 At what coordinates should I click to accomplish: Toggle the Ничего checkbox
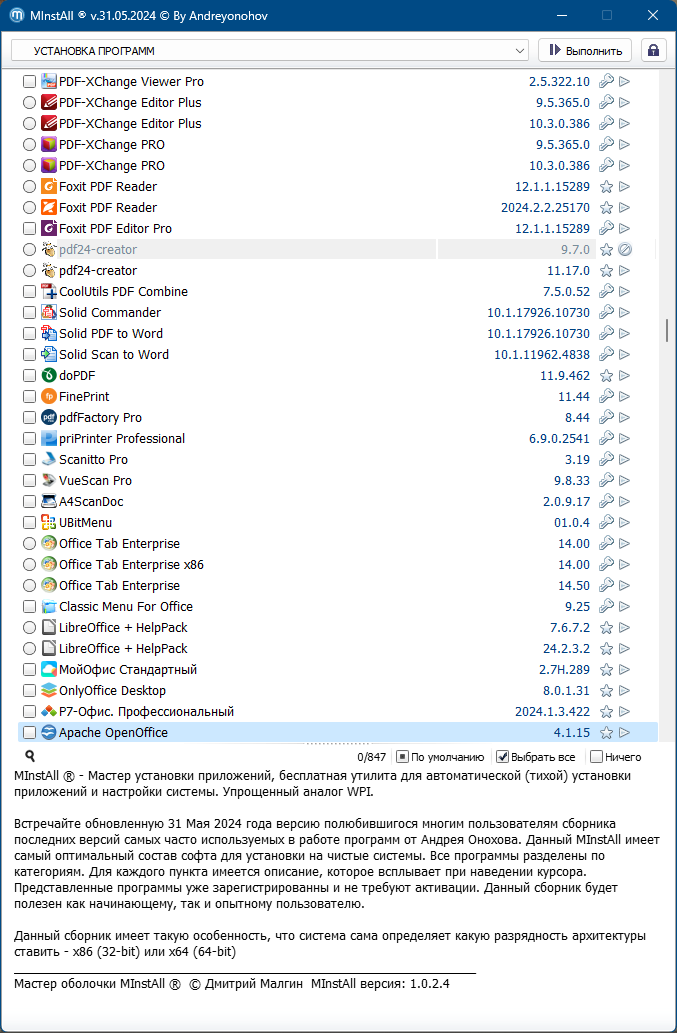point(596,757)
